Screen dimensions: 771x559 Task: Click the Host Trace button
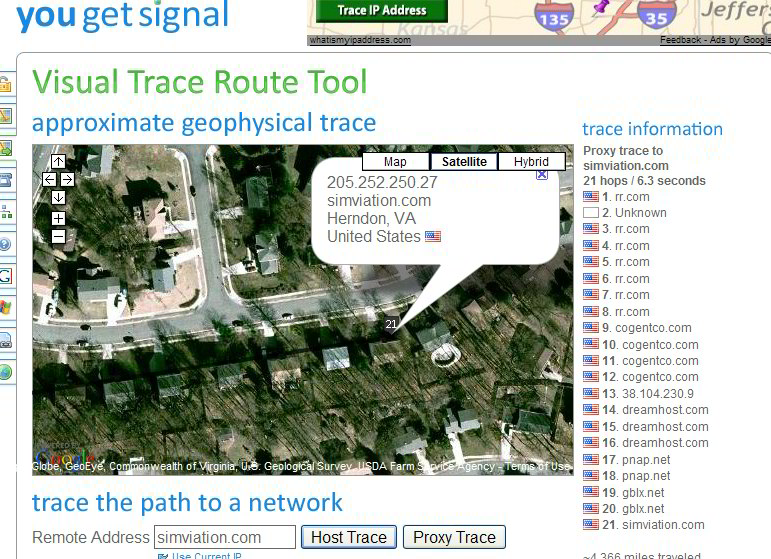[349, 537]
